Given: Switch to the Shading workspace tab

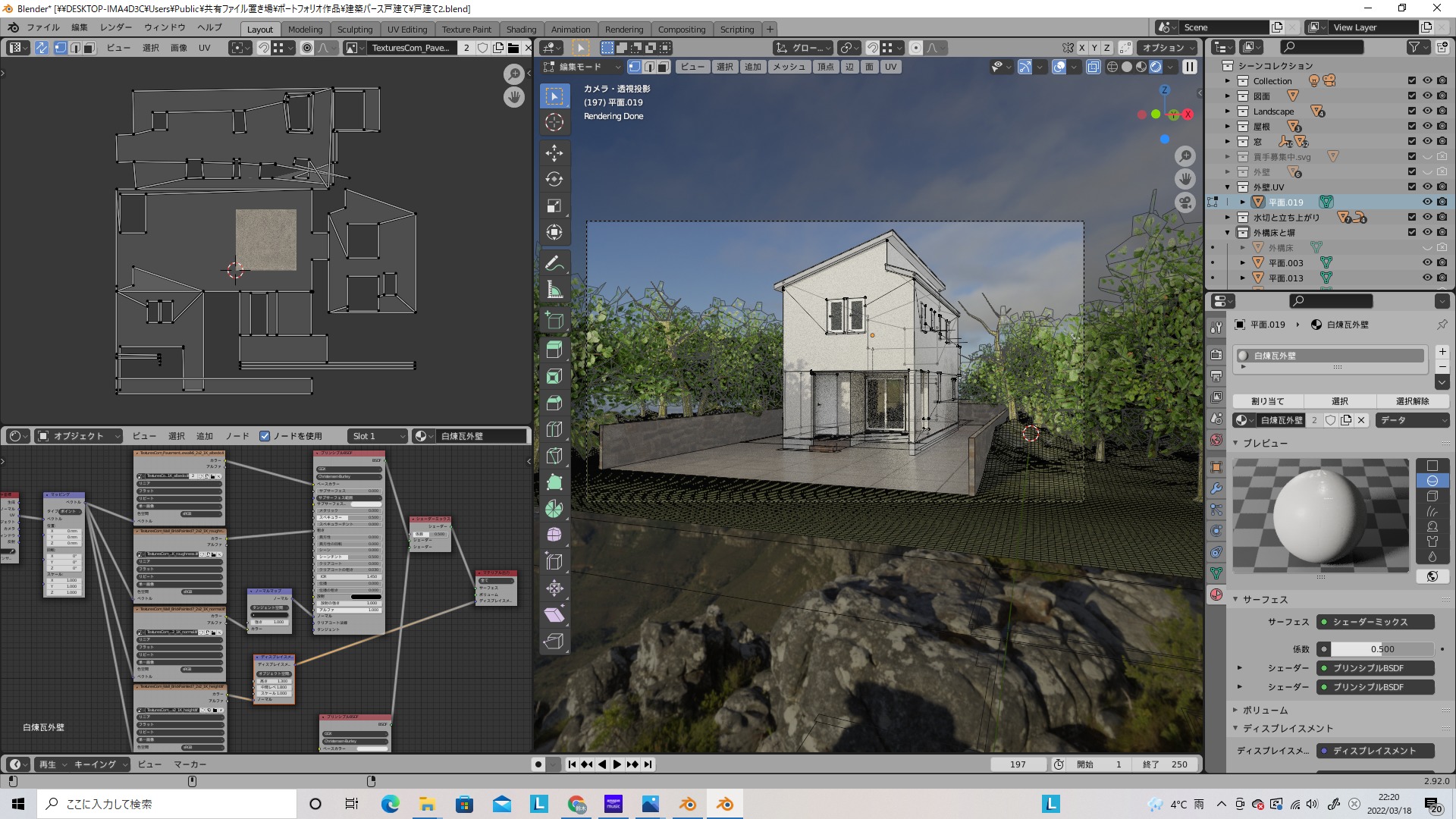Looking at the screenshot, I should point(521,29).
